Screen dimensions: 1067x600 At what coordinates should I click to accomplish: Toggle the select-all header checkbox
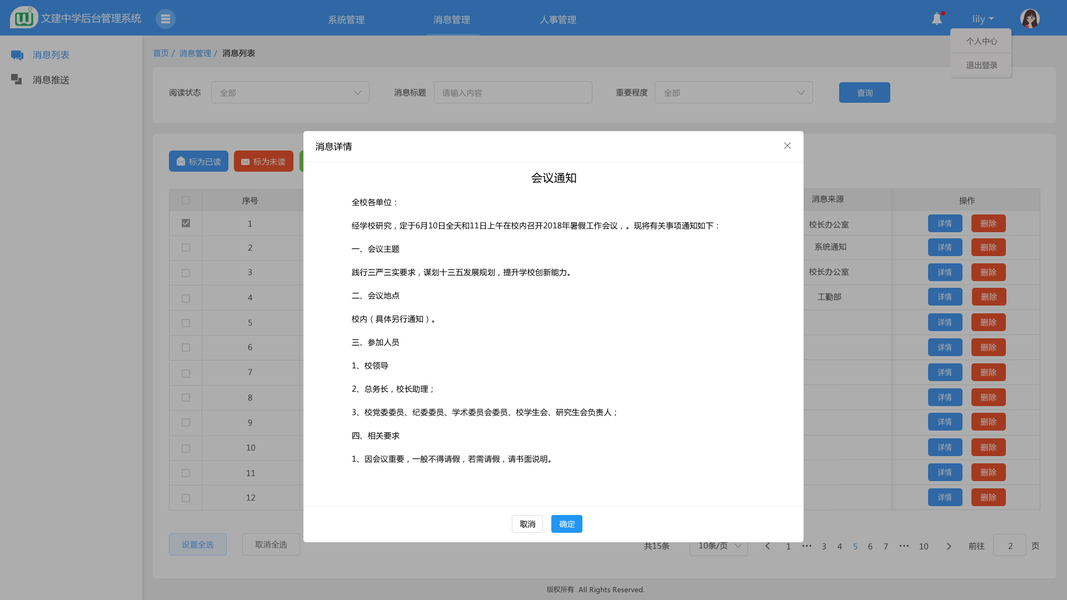(x=186, y=200)
